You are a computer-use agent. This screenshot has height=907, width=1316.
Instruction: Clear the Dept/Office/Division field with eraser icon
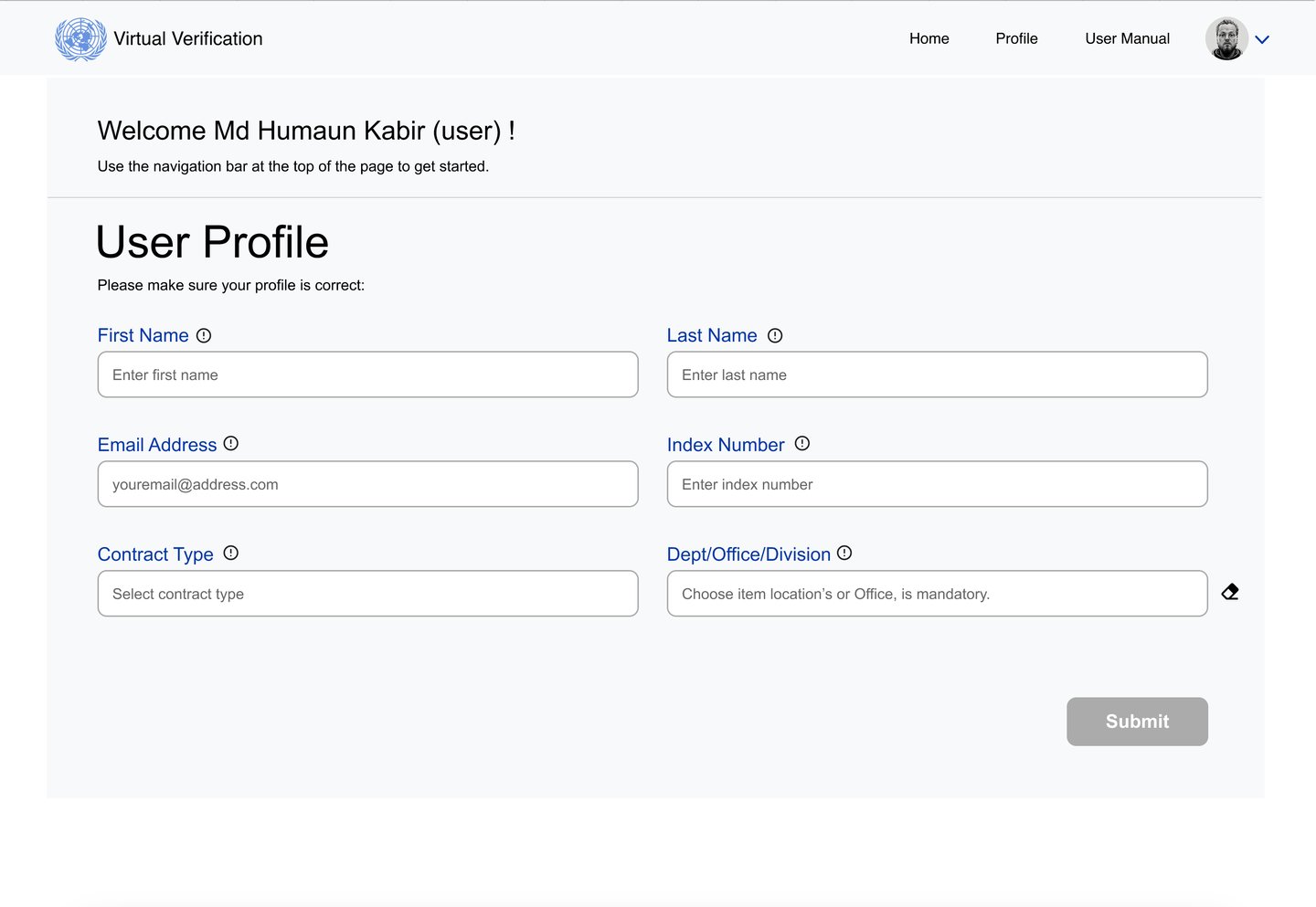1230,592
